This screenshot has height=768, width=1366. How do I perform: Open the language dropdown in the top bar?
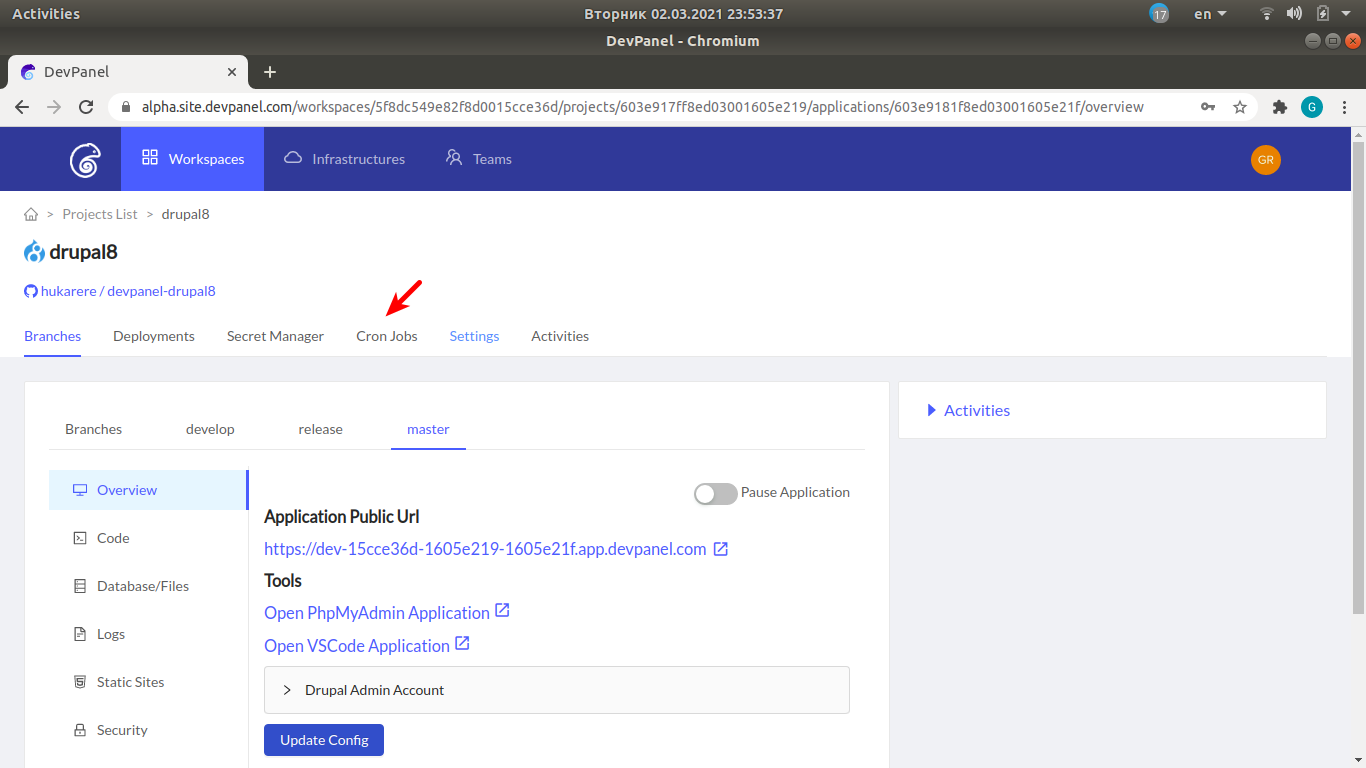click(1208, 13)
